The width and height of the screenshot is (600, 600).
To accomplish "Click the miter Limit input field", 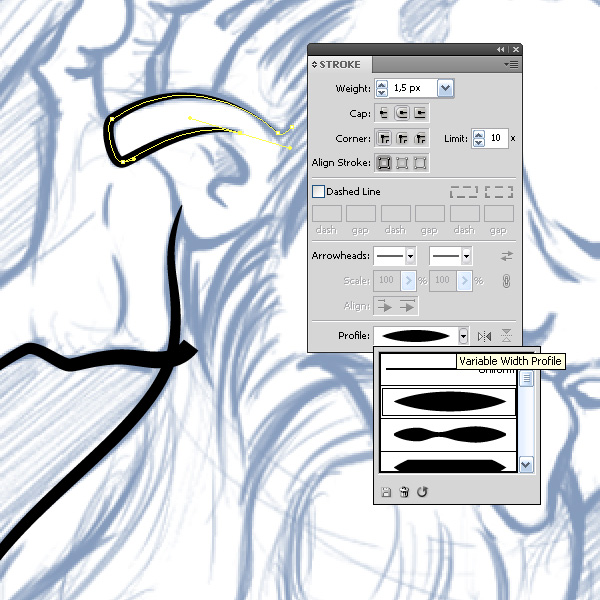I will (497, 138).
